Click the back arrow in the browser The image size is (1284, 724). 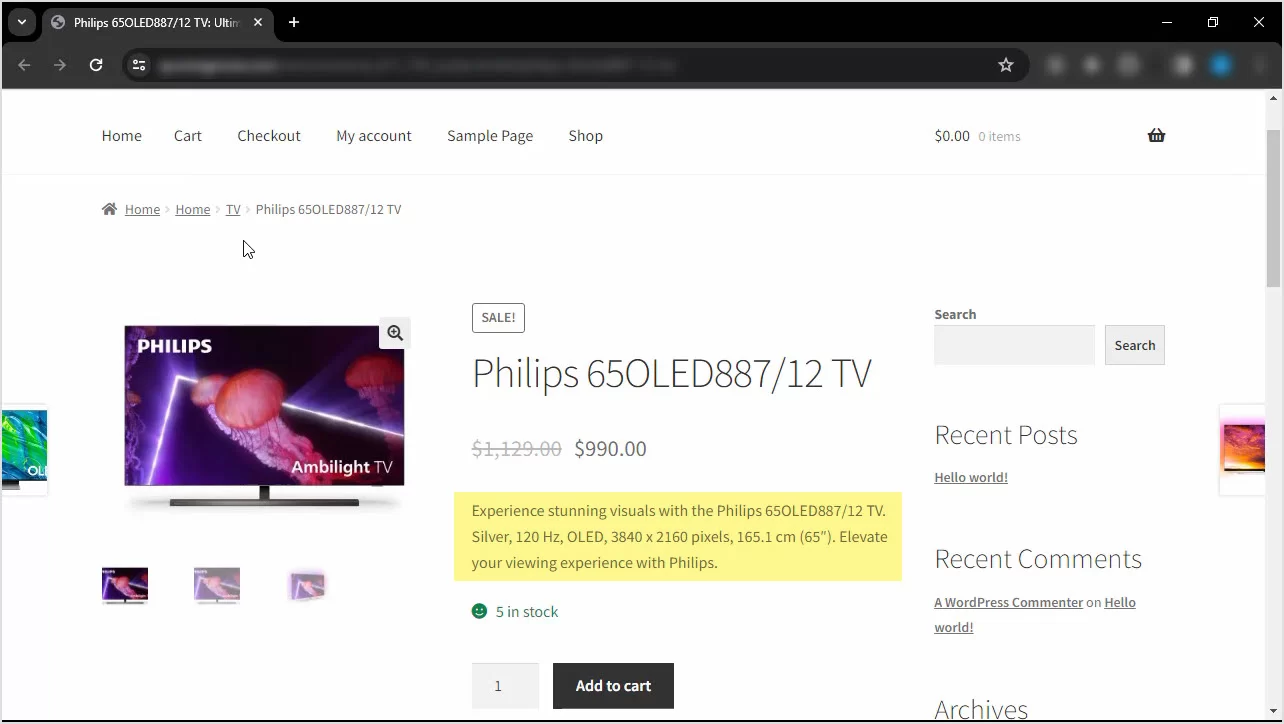pos(24,65)
